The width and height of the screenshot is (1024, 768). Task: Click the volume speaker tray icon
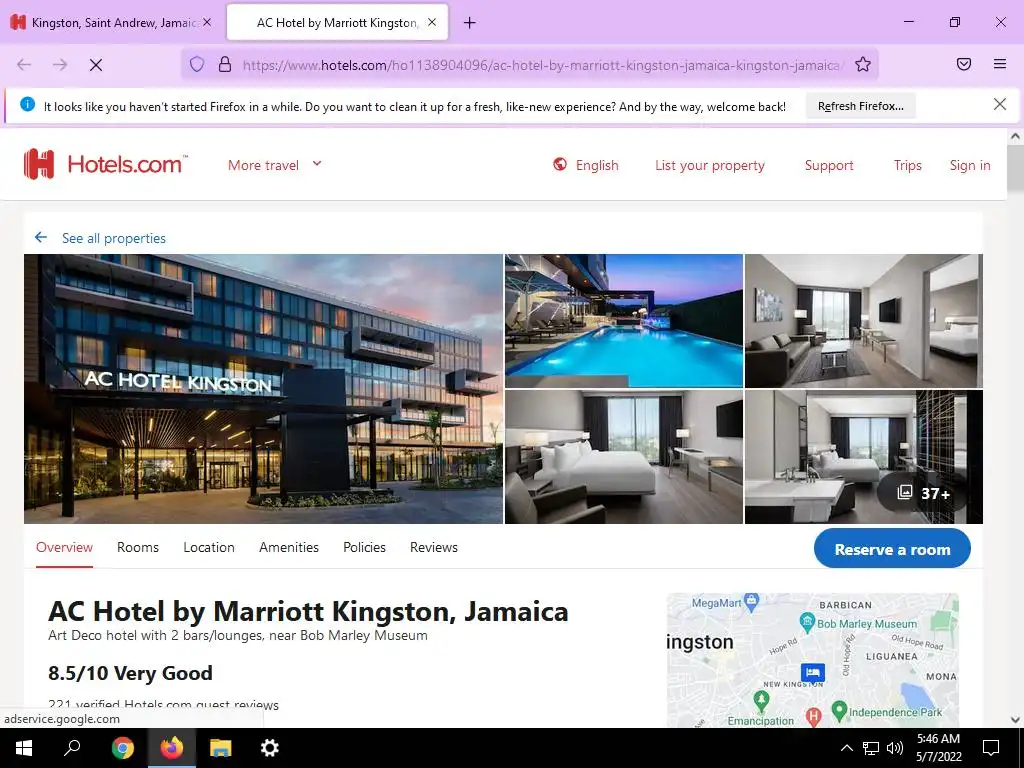(x=895, y=748)
